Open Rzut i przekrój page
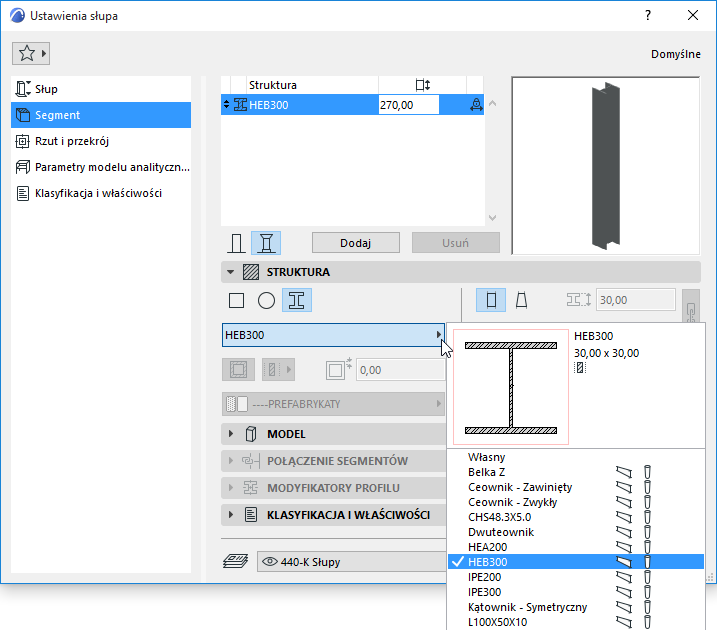This screenshot has height=630, width=717. (x=101, y=141)
